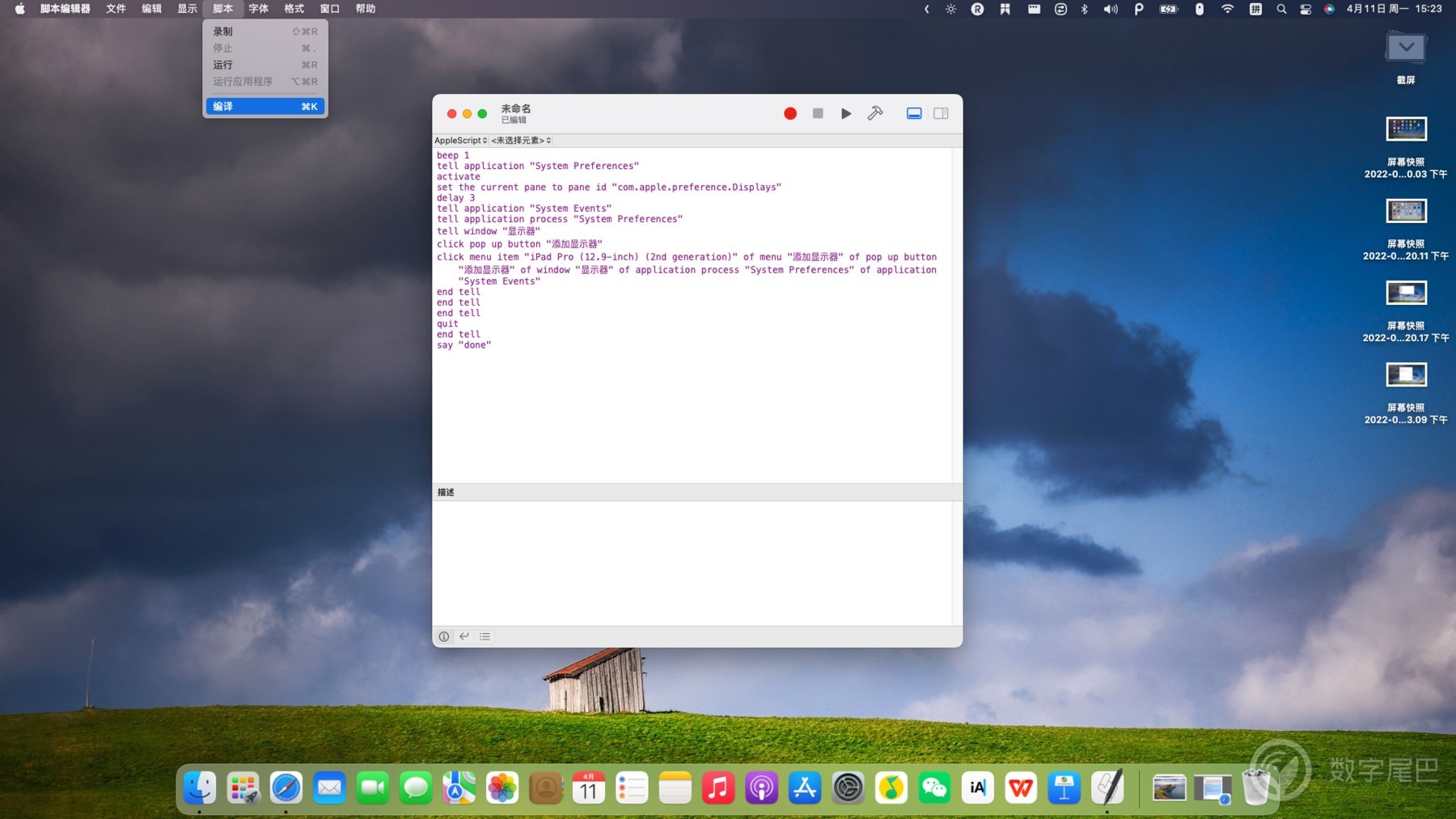The width and height of the screenshot is (1456, 819).
Task: Choose 录制 from the 脚本 menu
Action: coord(265,32)
